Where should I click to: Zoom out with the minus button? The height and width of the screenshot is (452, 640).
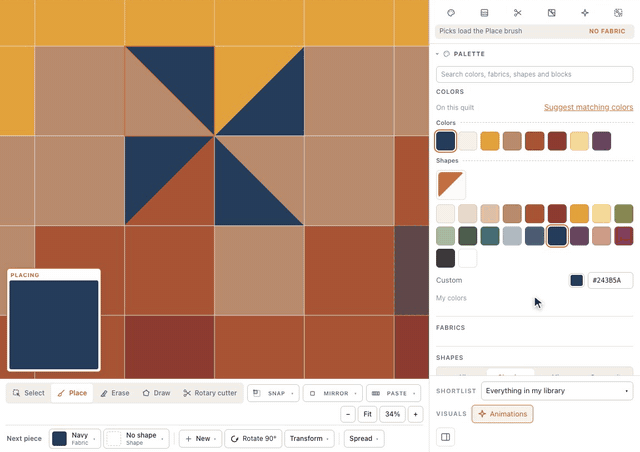[x=348, y=414]
